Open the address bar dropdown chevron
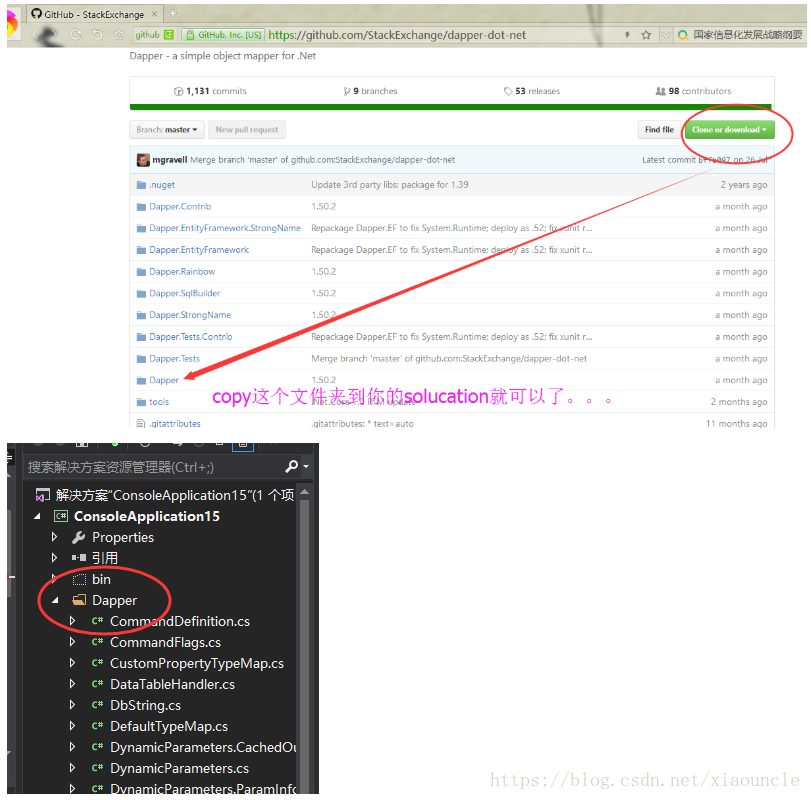Viewport: 811px width, 800px height. point(666,35)
